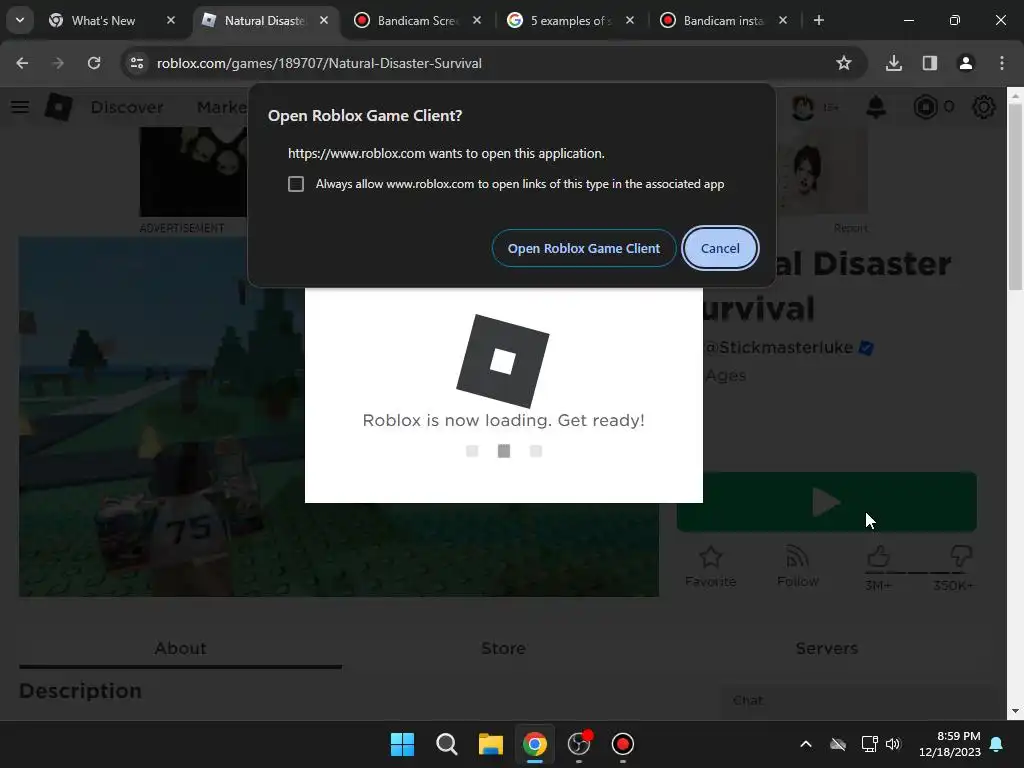Open the Discover page link
This screenshot has height=768, width=1024.
coord(127,107)
